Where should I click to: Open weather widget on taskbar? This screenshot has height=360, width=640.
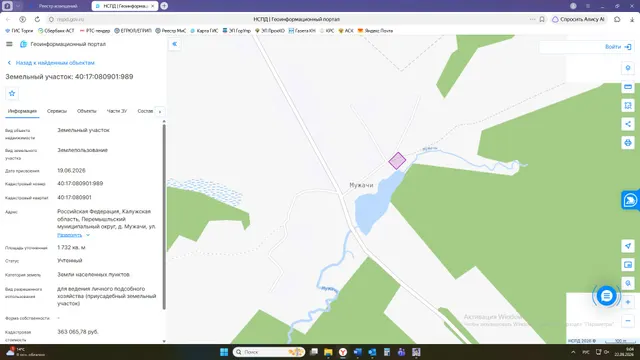tap(25, 352)
